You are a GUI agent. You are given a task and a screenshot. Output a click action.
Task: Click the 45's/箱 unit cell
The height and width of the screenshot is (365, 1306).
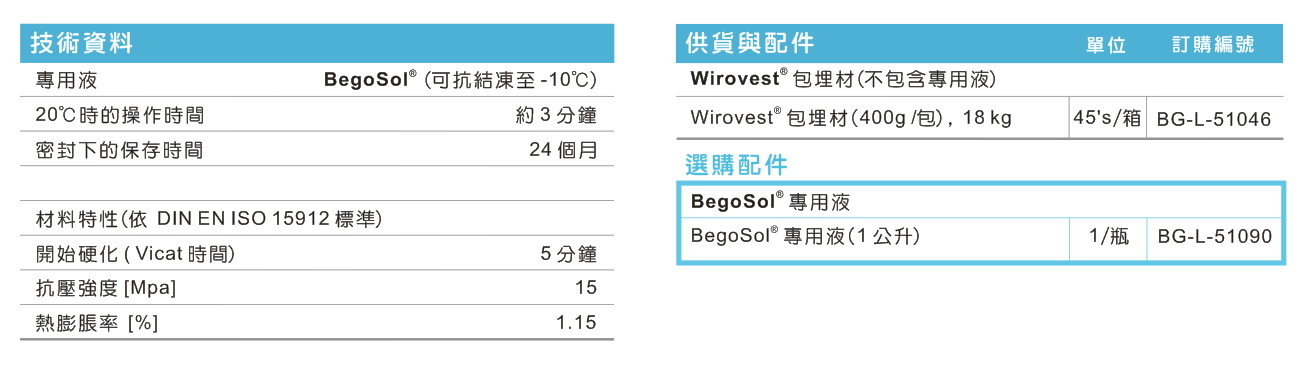(x=1107, y=118)
